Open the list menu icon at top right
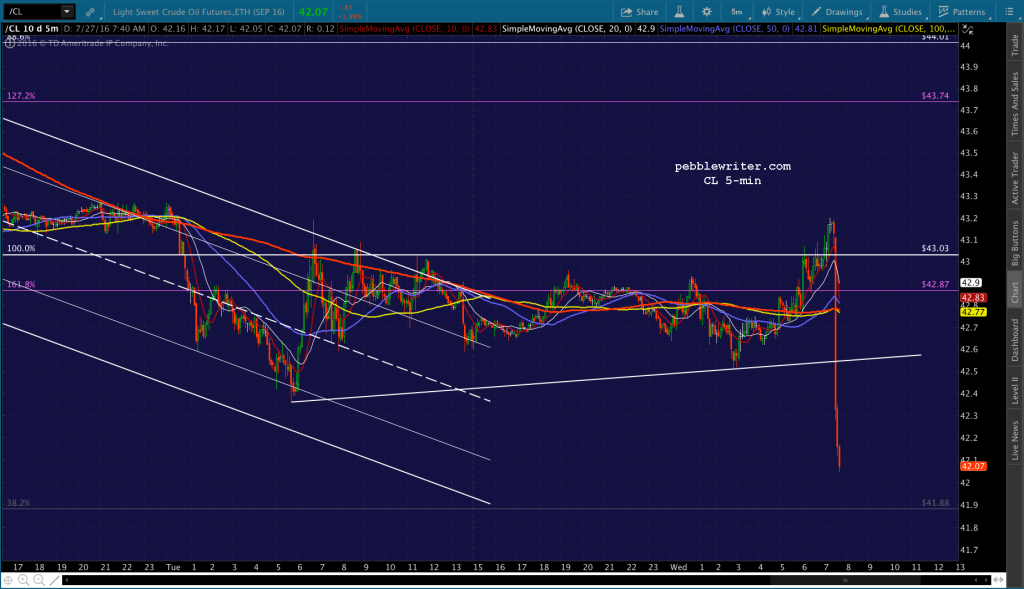The image size is (1024, 589). (x=1008, y=12)
